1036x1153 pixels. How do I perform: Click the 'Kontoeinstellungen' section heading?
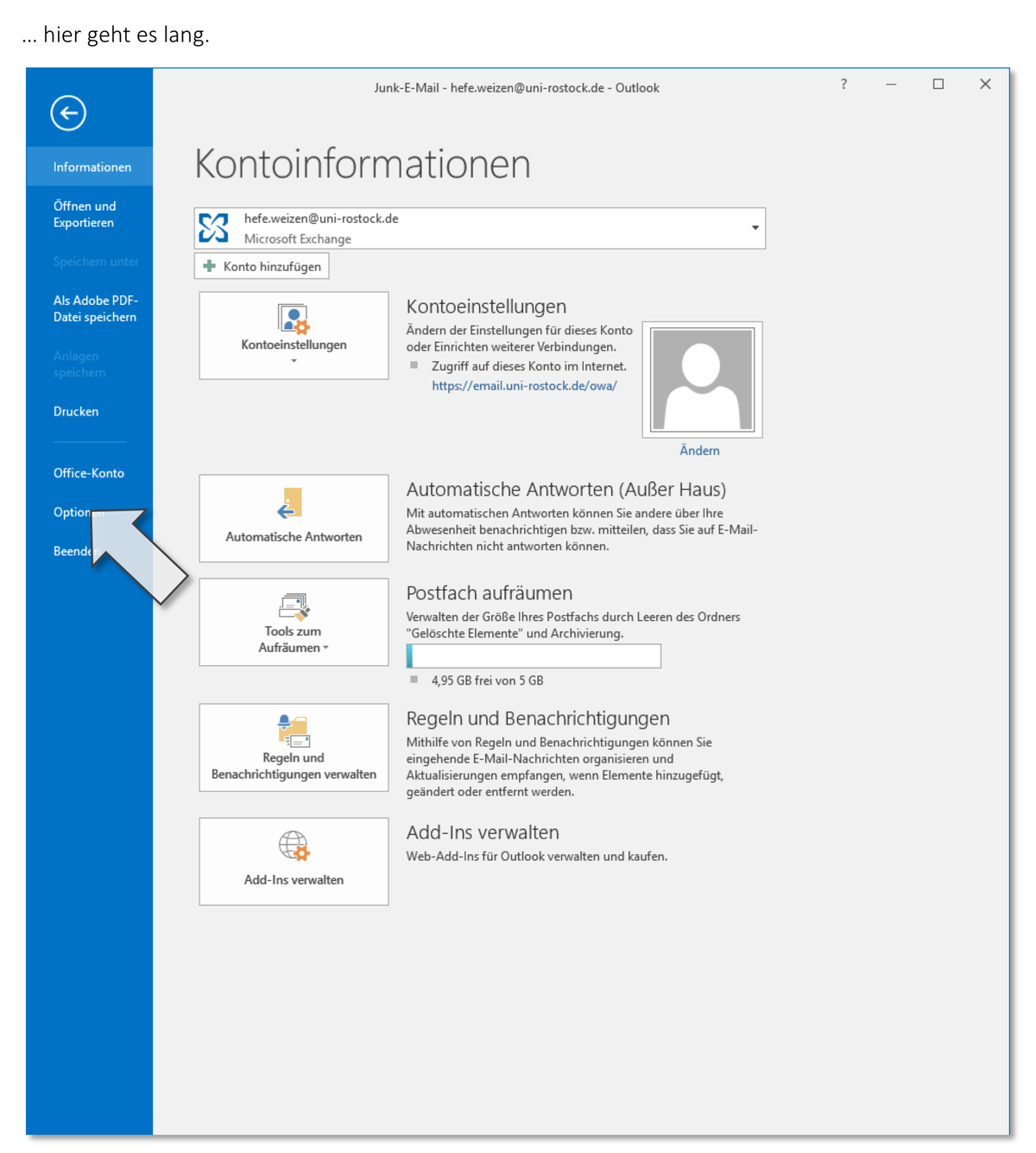tap(486, 307)
